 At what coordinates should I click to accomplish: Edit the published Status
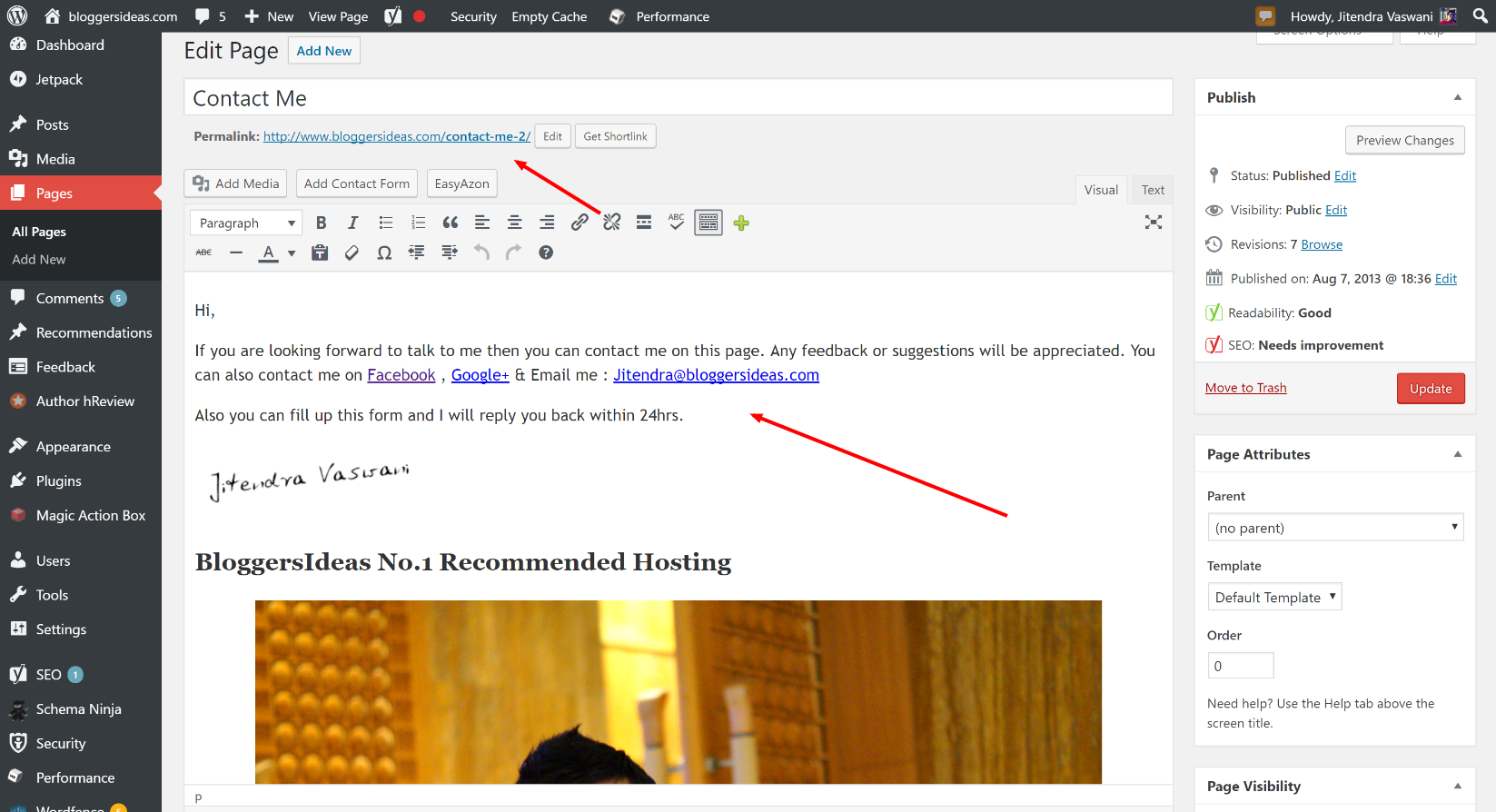click(1345, 175)
